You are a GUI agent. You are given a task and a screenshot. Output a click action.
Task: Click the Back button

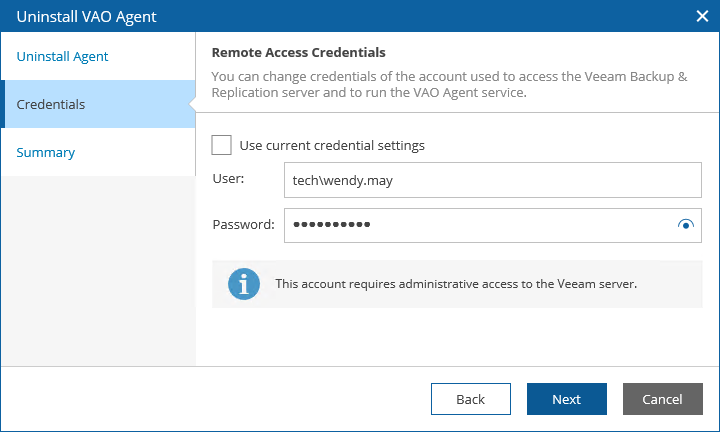point(470,399)
